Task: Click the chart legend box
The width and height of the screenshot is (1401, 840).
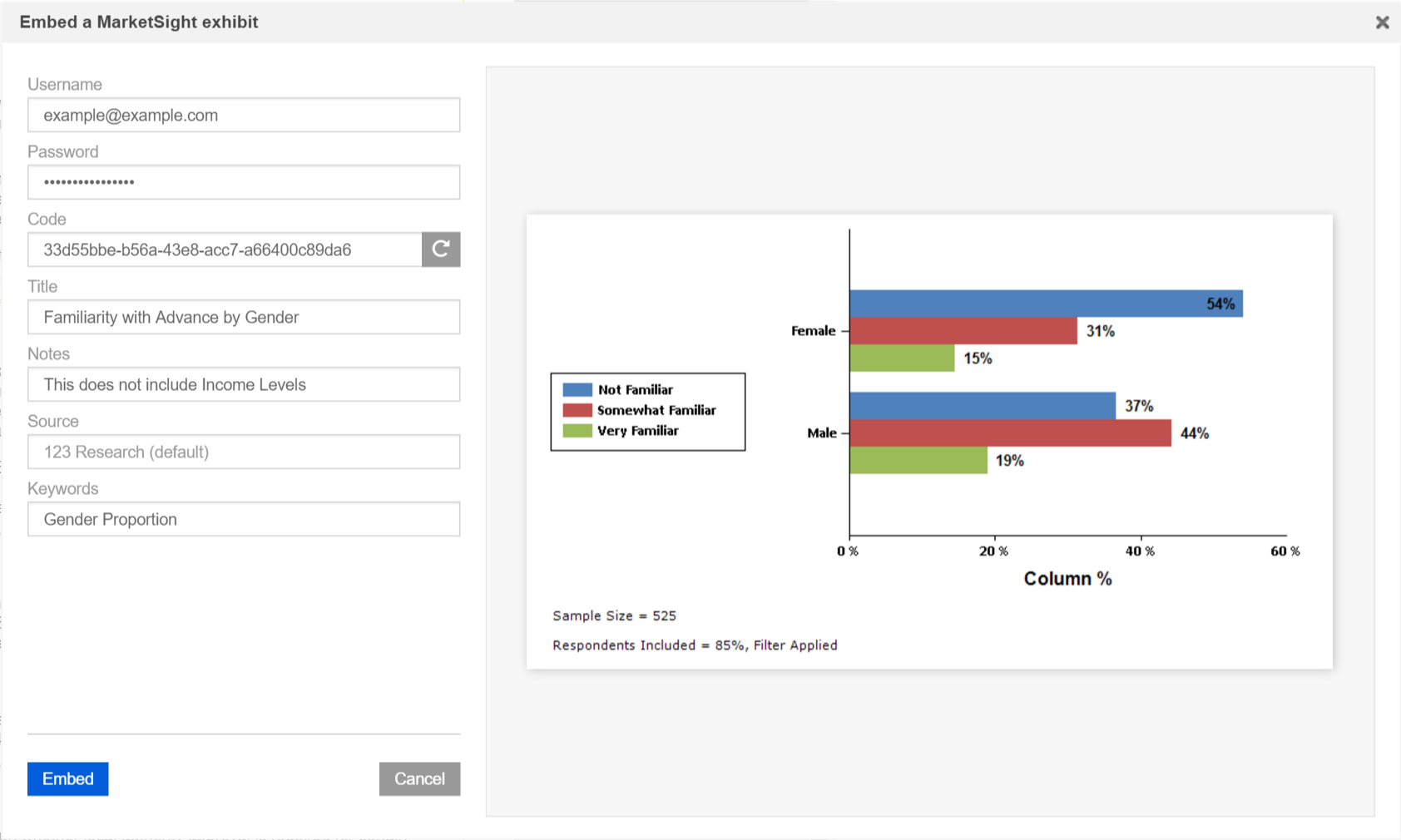Action: click(647, 411)
